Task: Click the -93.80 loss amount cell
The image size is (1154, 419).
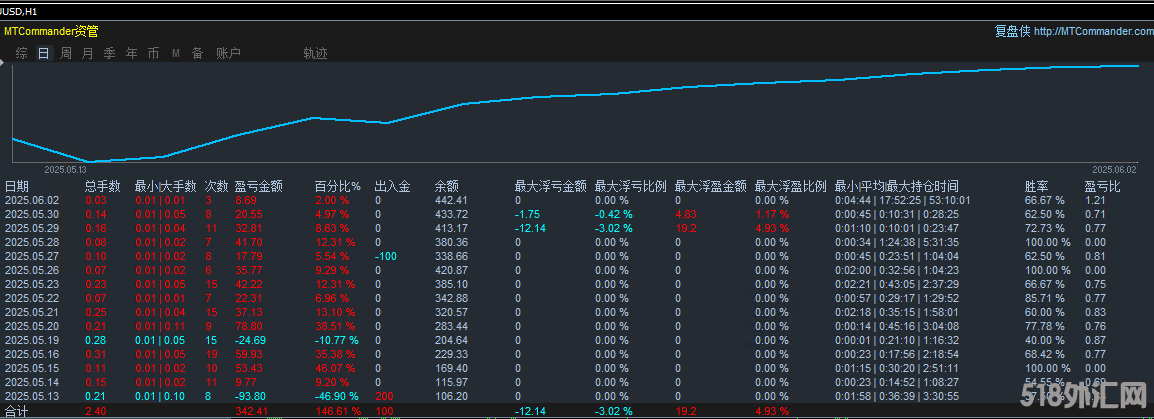Action: tap(251, 396)
